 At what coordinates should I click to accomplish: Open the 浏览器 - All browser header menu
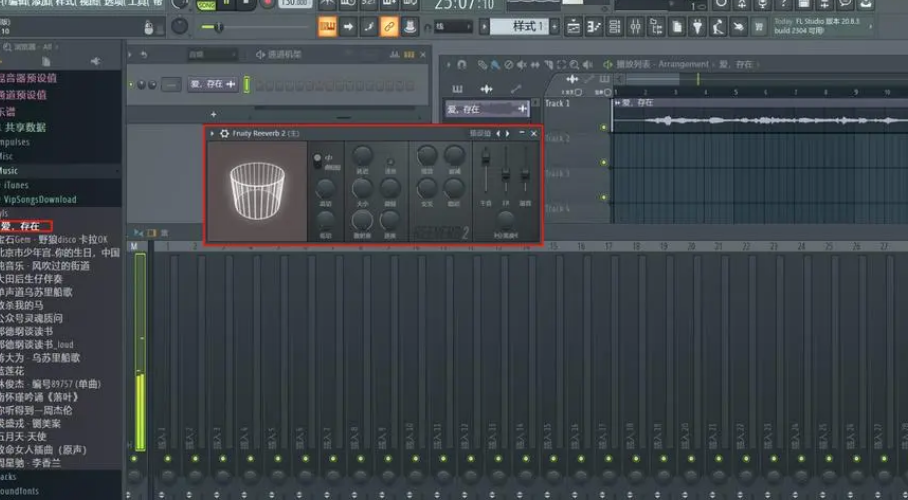32,47
